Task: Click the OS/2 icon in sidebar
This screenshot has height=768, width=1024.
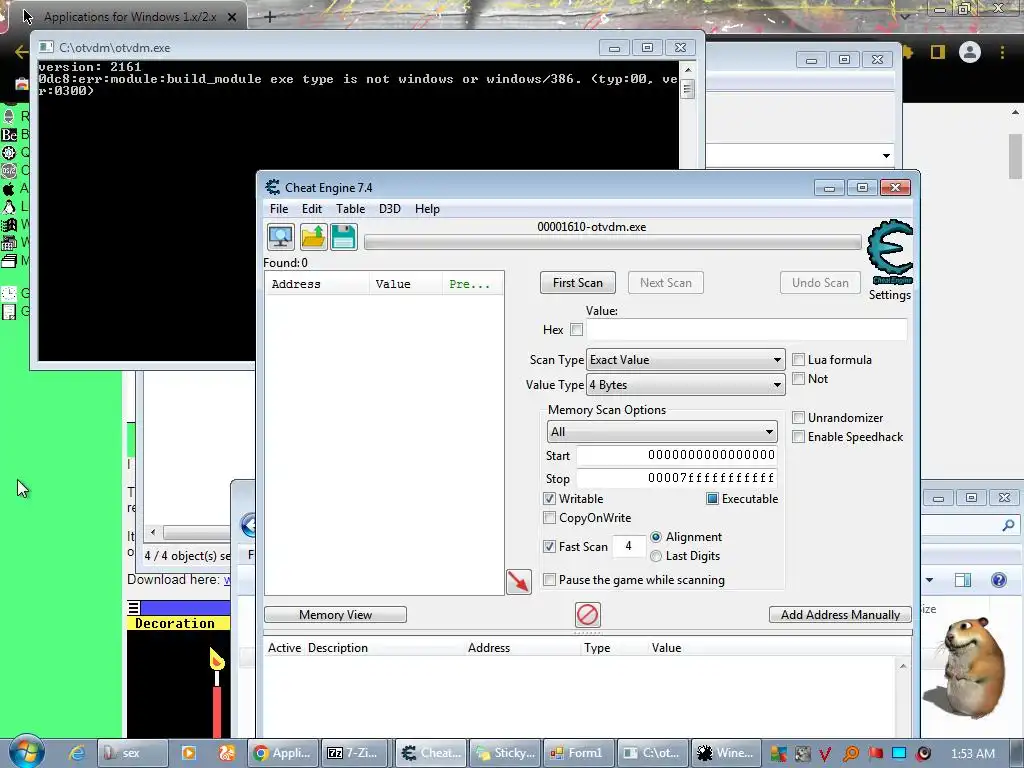Action: tap(8, 170)
